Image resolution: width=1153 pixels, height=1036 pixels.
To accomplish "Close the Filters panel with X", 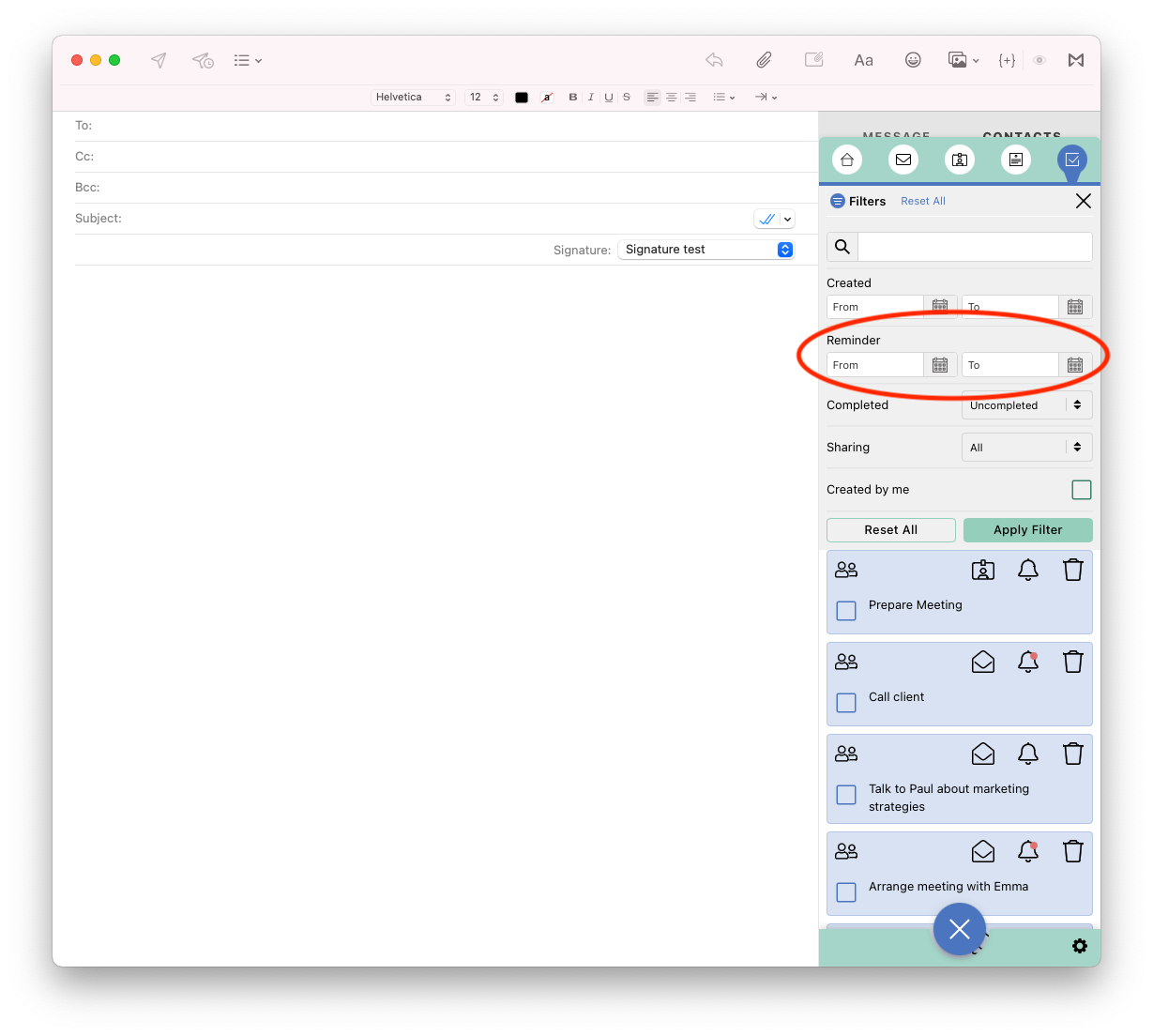I will (x=1083, y=201).
